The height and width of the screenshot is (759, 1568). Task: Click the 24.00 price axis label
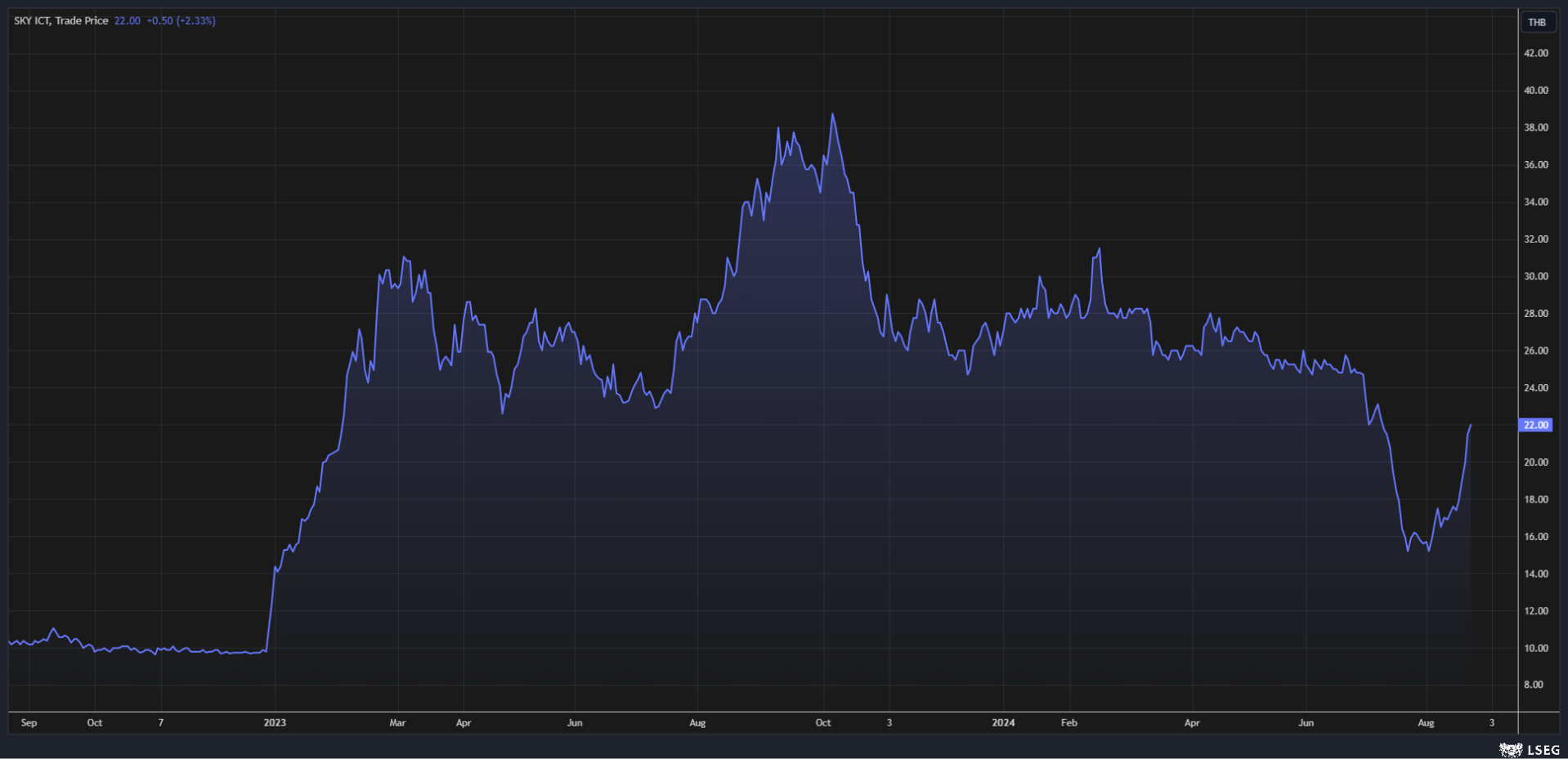pyautogui.click(x=1536, y=388)
